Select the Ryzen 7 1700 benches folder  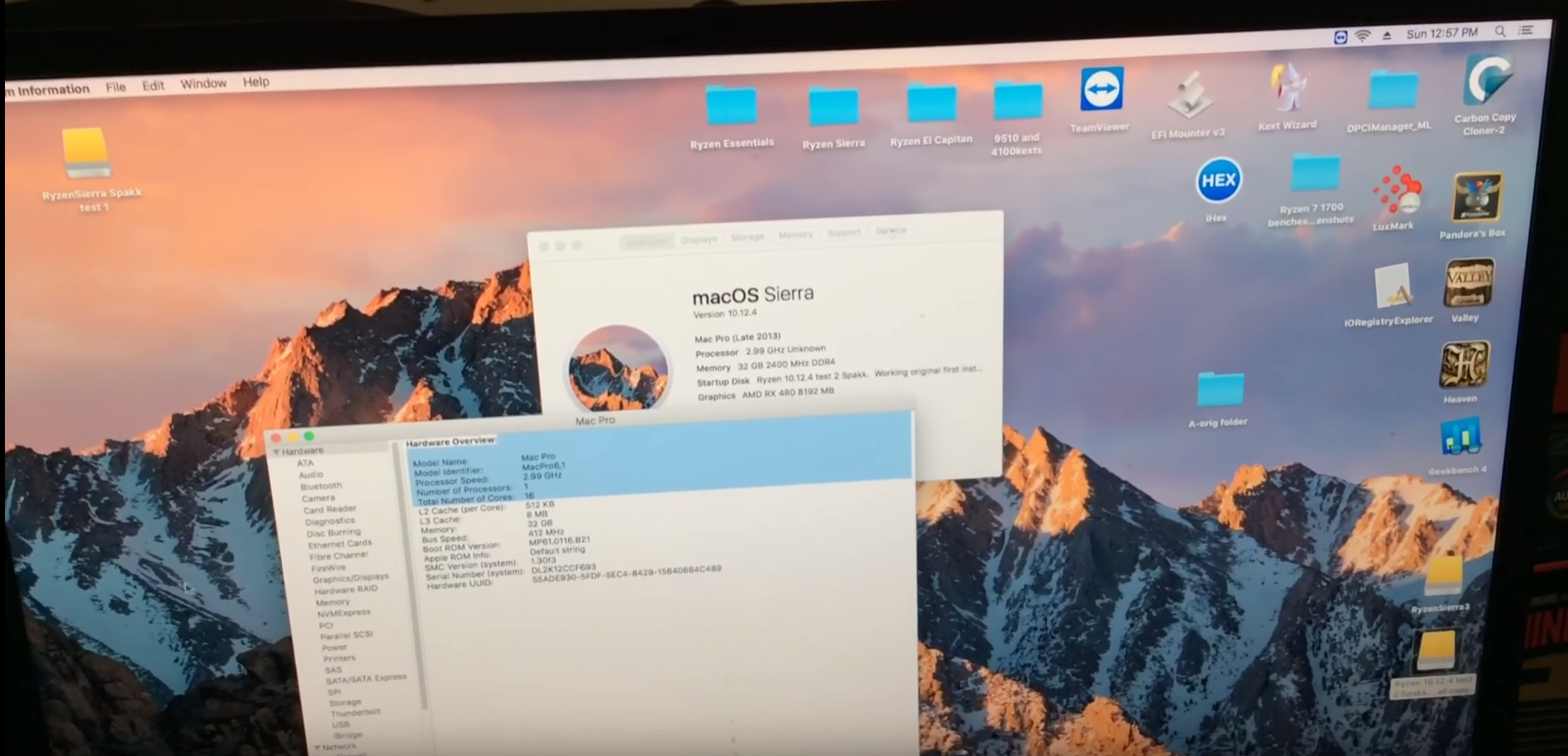coord(1315,173)
